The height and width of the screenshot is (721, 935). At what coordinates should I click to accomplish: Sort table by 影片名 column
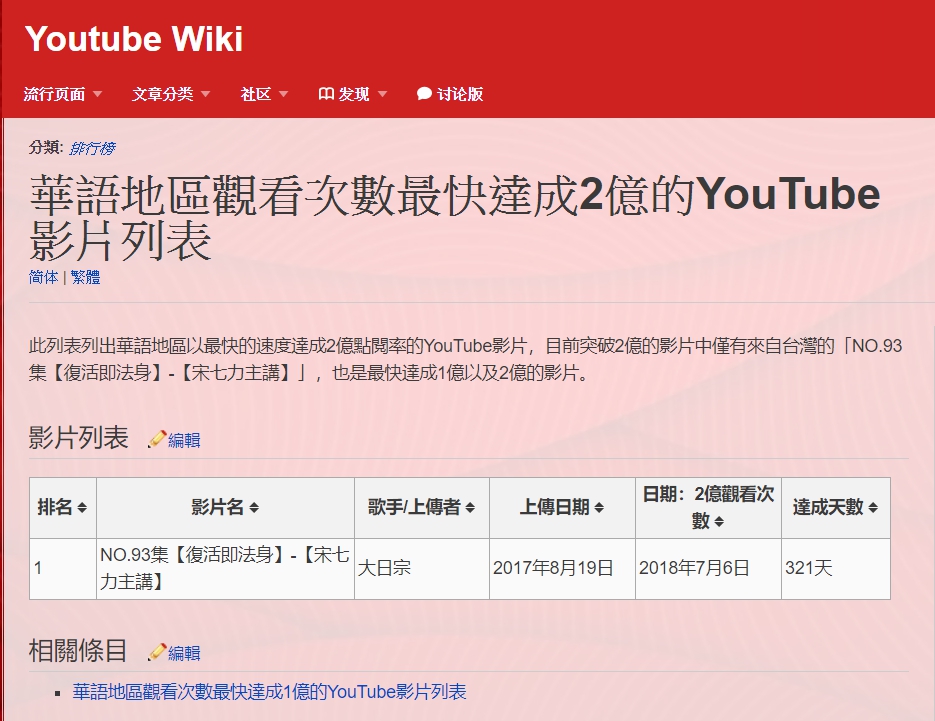[x=225, y=508]
